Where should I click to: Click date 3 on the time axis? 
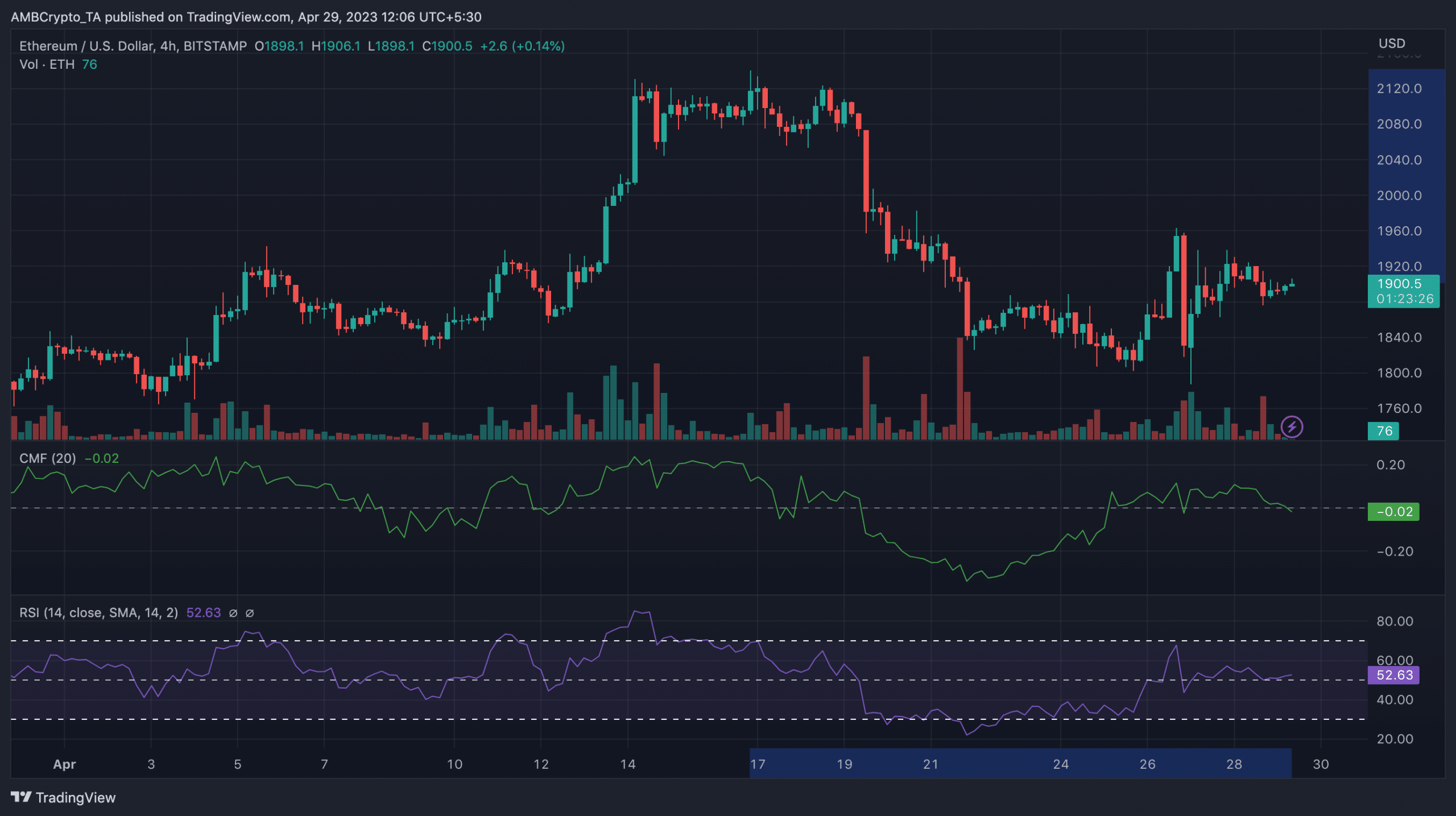pyautogui.click(x=151, y=764)
